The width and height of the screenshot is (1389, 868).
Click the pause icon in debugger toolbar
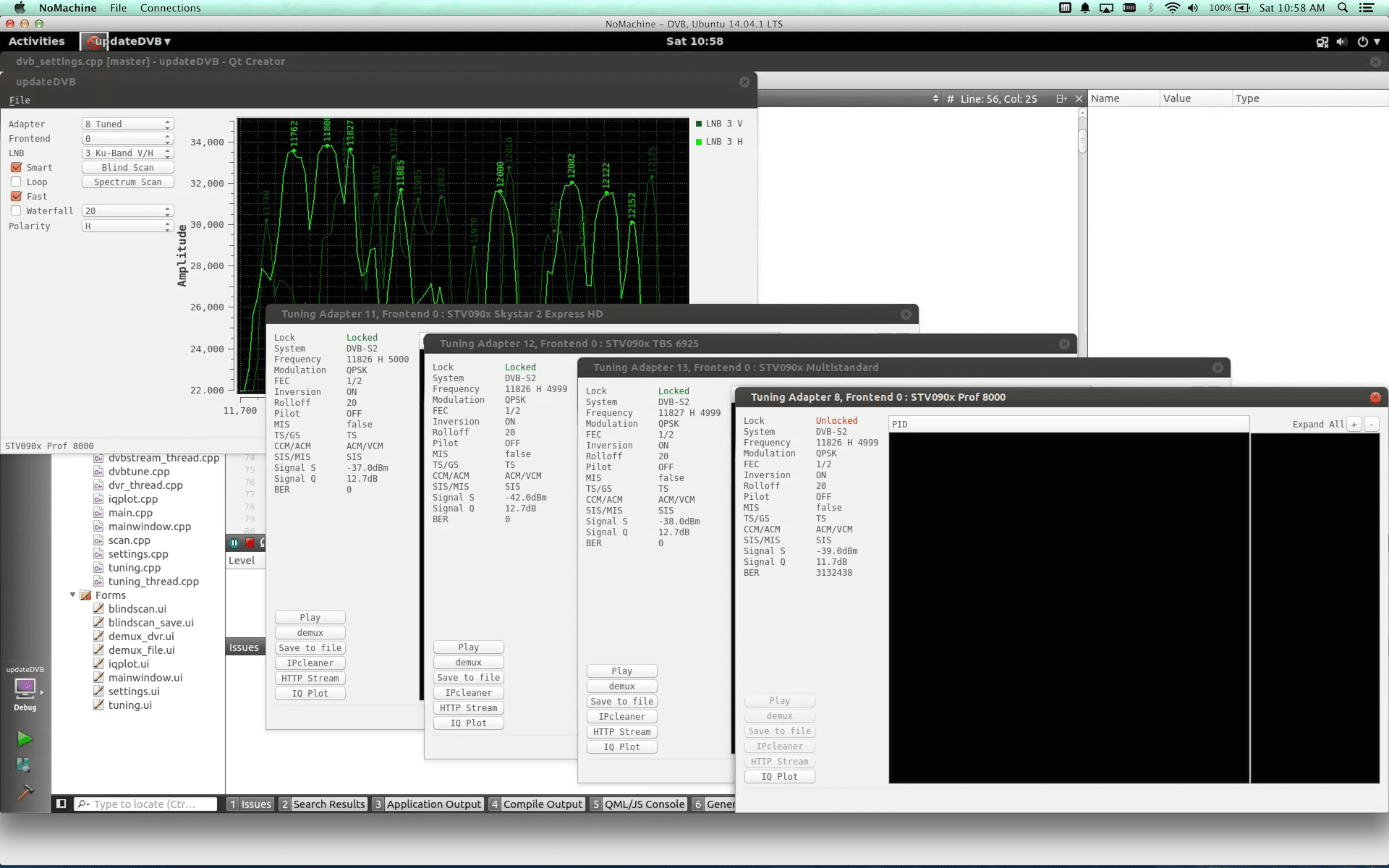234,542
